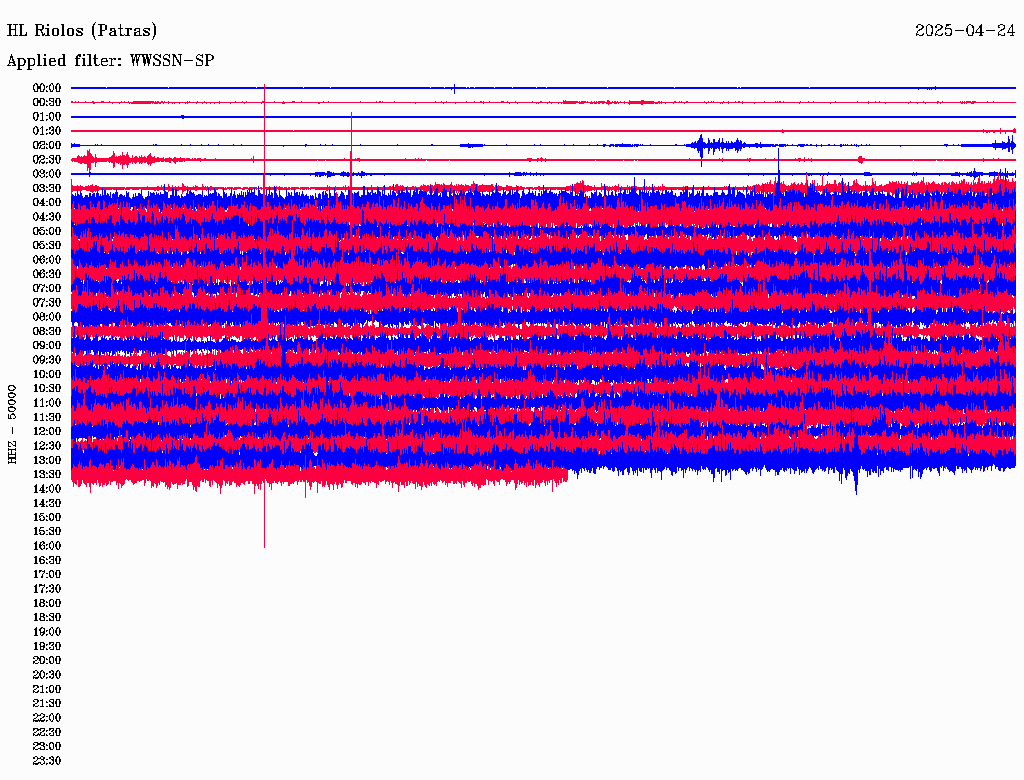Click the Applied filter: WWSSN-SP label
Image resolution: width=1024 pixels, height=780 pixels.
pyautogui.click(x=110, y=60)
